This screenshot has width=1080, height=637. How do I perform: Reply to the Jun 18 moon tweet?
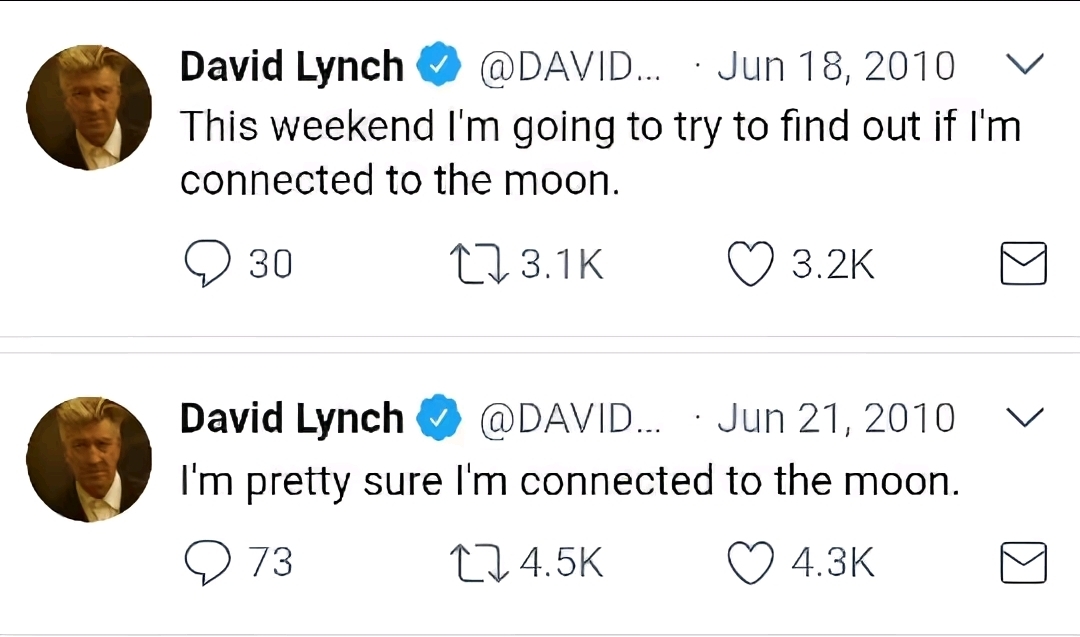(x=208, y=265)
